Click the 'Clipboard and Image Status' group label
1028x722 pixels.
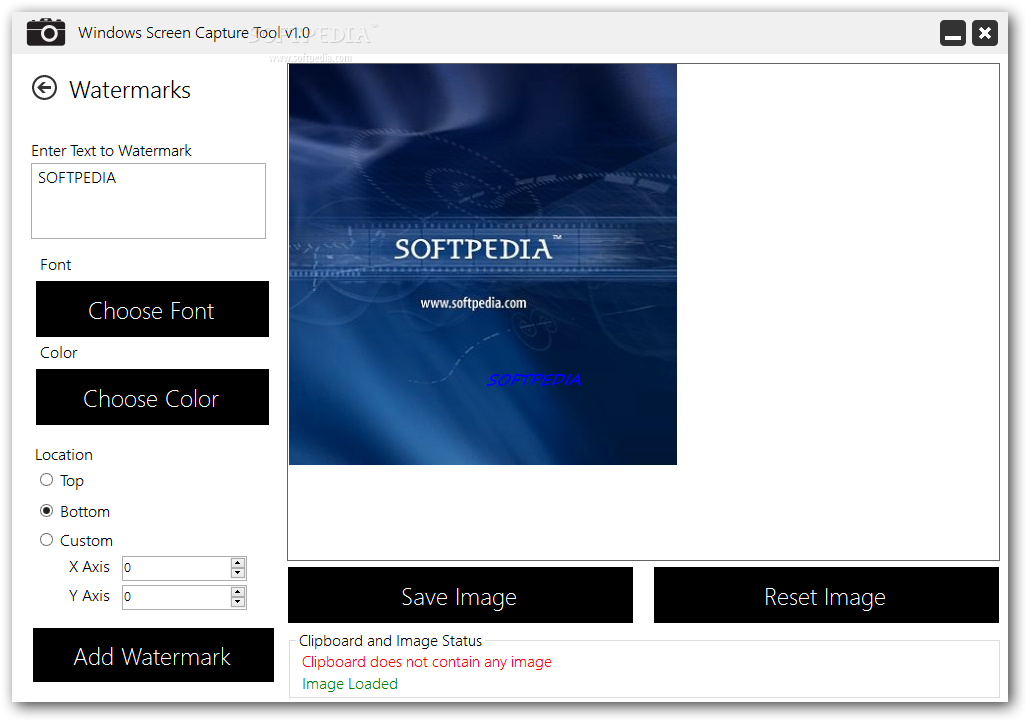pyautogui.click(x=390, y=641)
